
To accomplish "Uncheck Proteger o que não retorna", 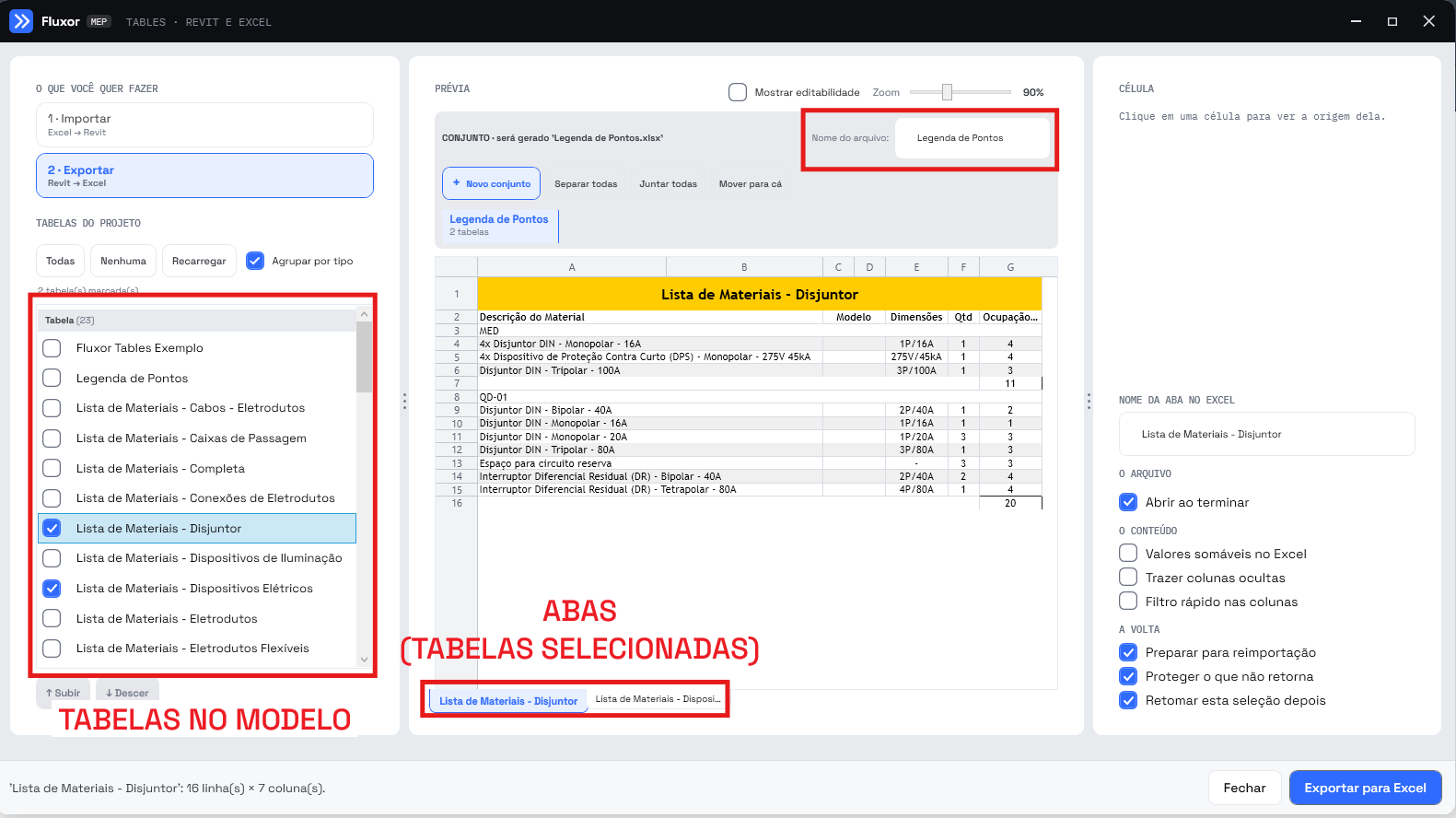I will [x=1128, y=676].
